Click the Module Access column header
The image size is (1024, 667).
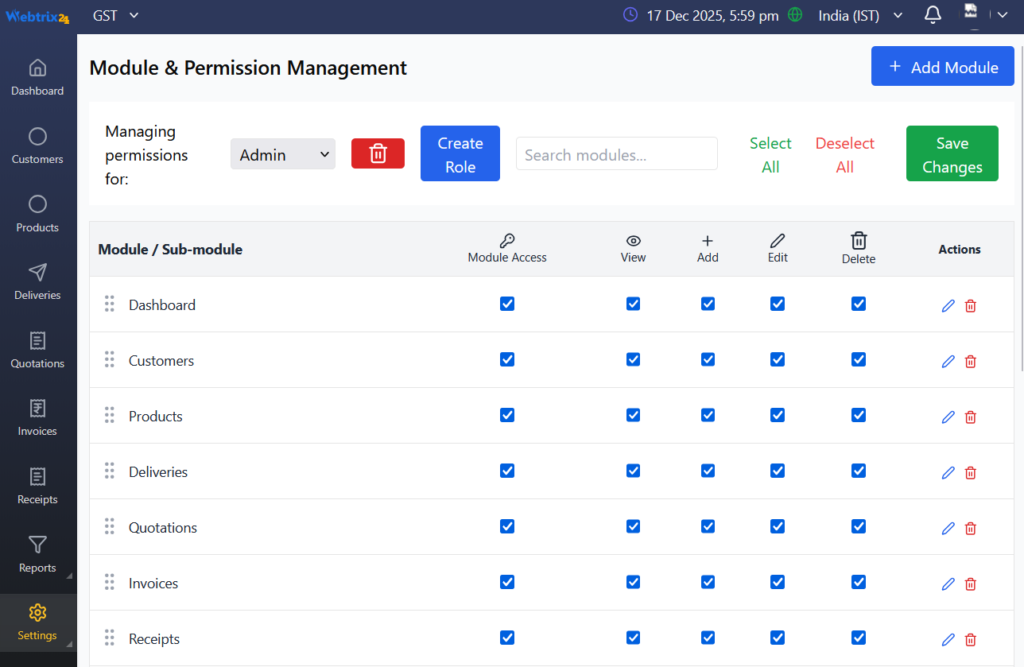tap(507, 249)
